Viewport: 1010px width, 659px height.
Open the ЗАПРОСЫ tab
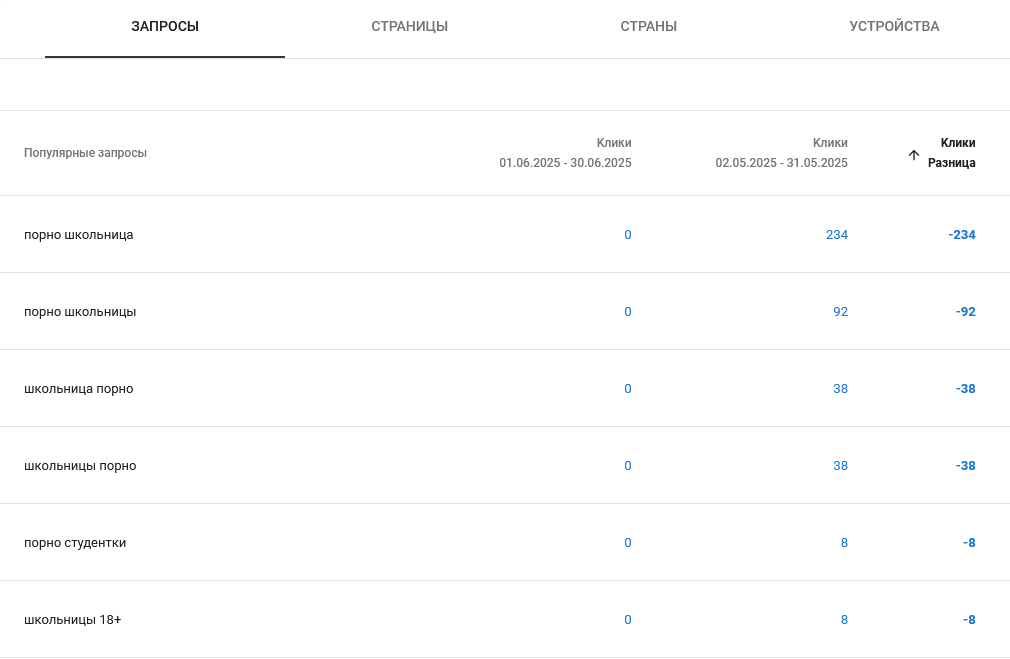click(165, 26)
